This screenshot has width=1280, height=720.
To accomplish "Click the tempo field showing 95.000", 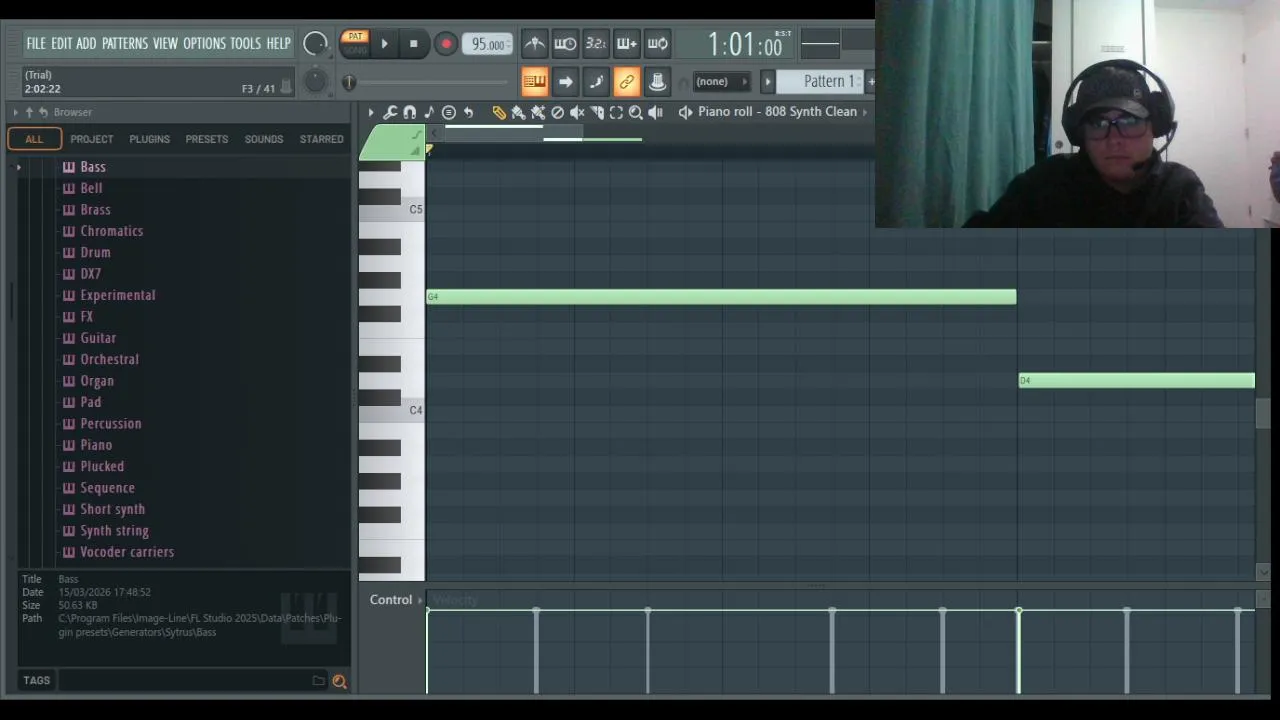I will pos(488,44).
